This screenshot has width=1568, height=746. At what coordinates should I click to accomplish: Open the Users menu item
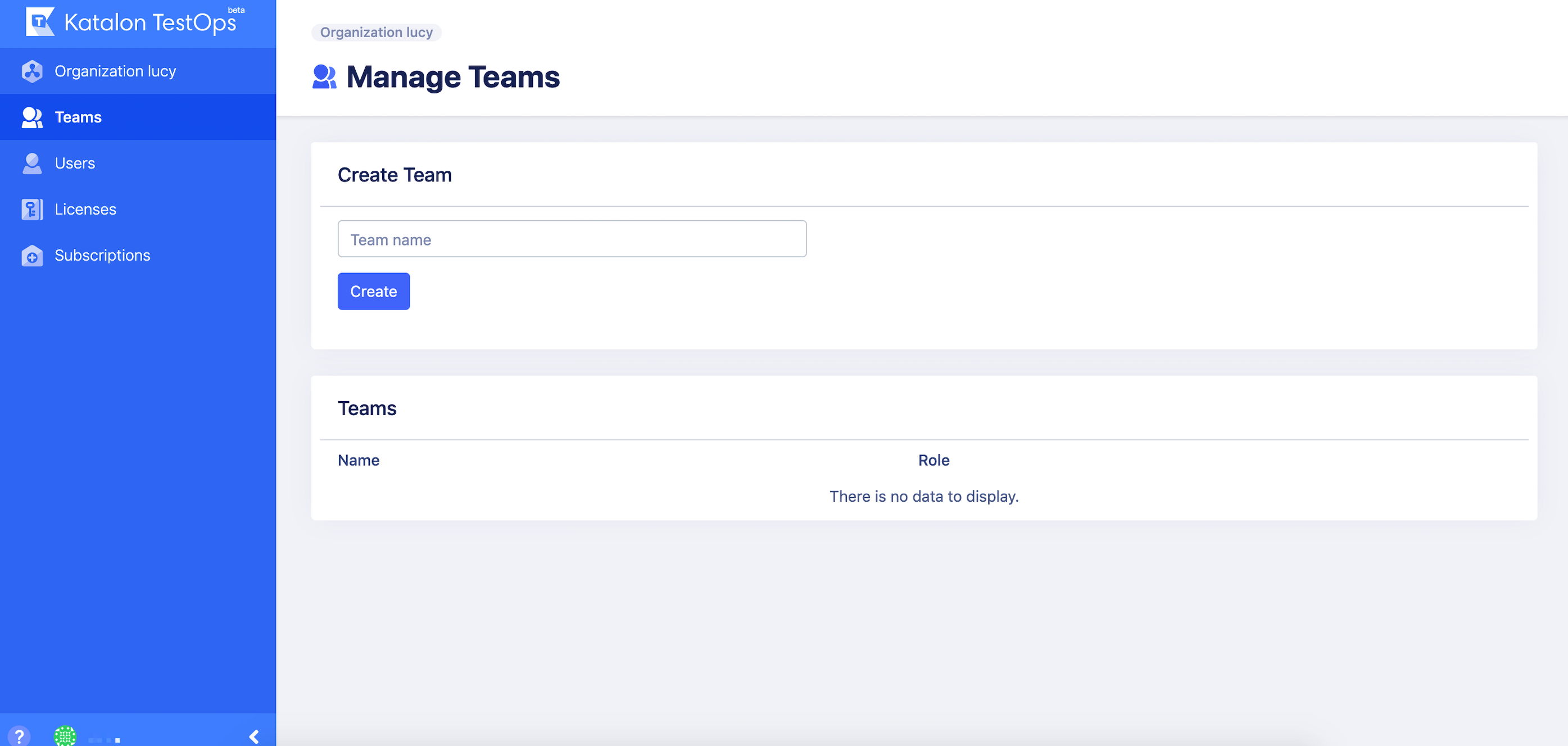pyautogui.click(x=75, y=163)
